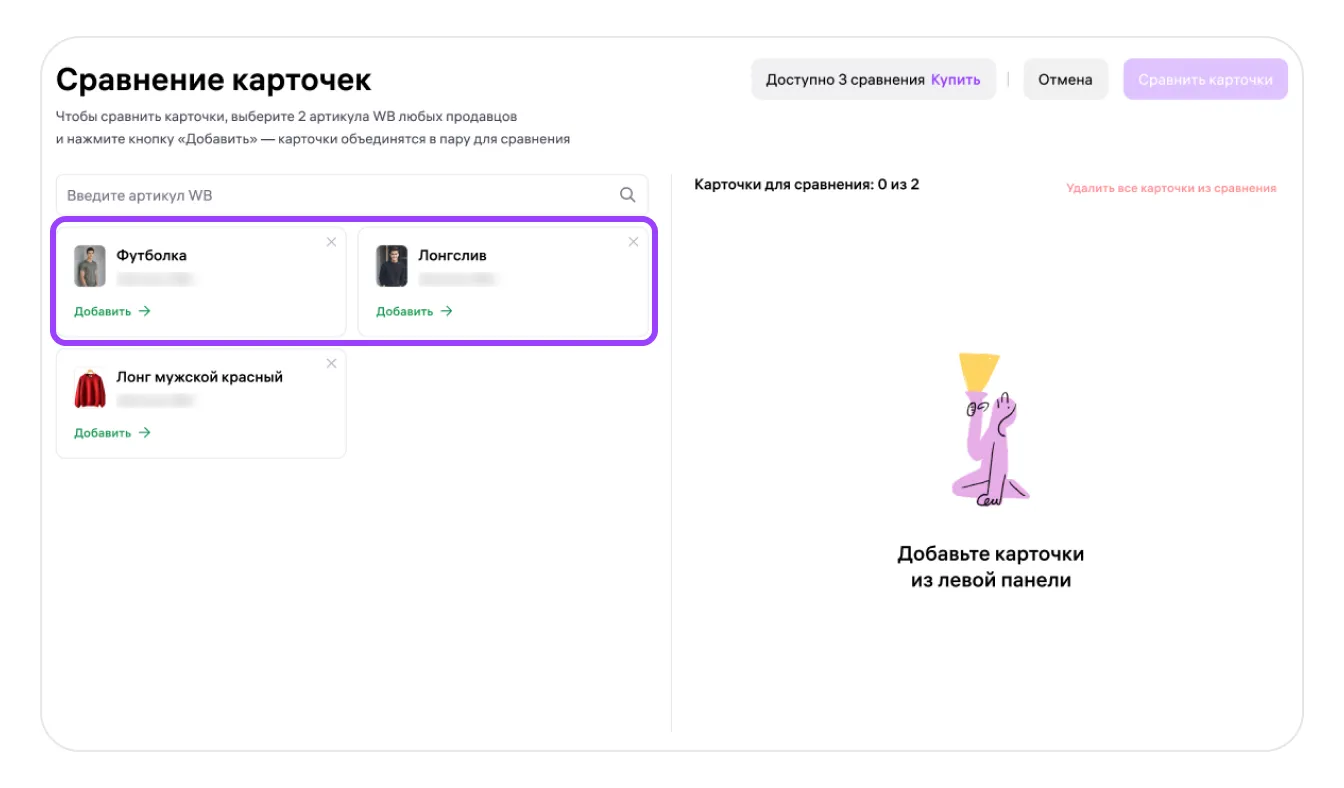This screenshot has width=1344, height=788.
Task: Remove the Футболка card with its X
Action: [331, 242]
